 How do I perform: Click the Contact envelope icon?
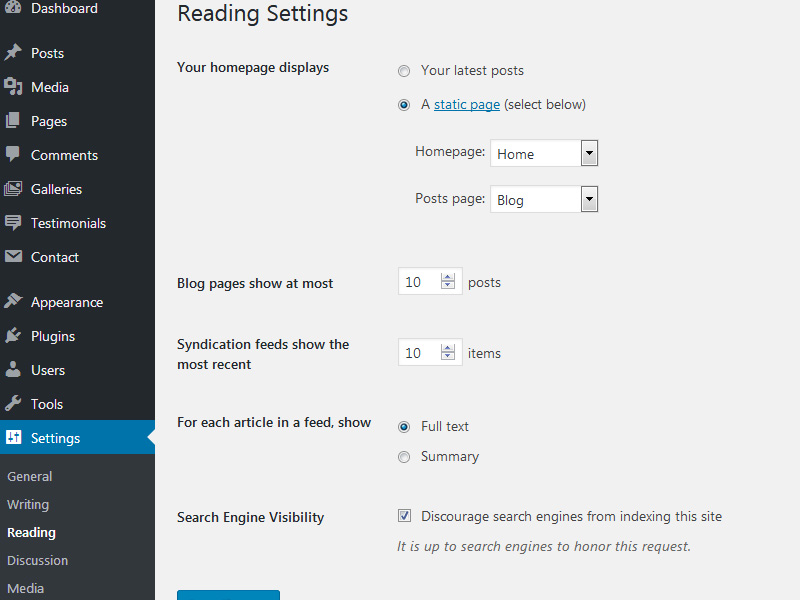pos(13,257)
